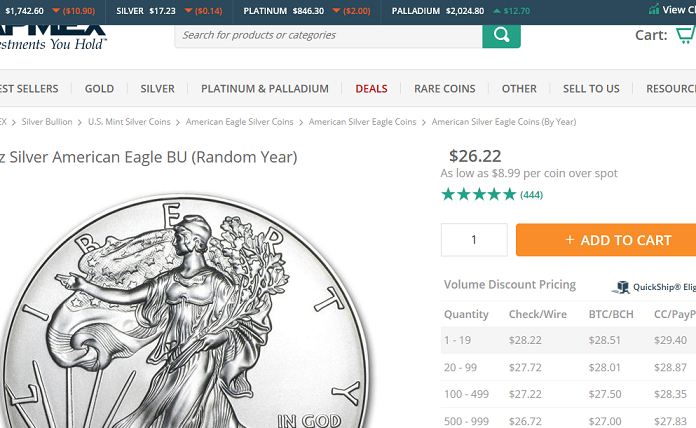The image size is (696, 428).
Task: Open the DEALS menu item
Action: [x=372, y=89]
